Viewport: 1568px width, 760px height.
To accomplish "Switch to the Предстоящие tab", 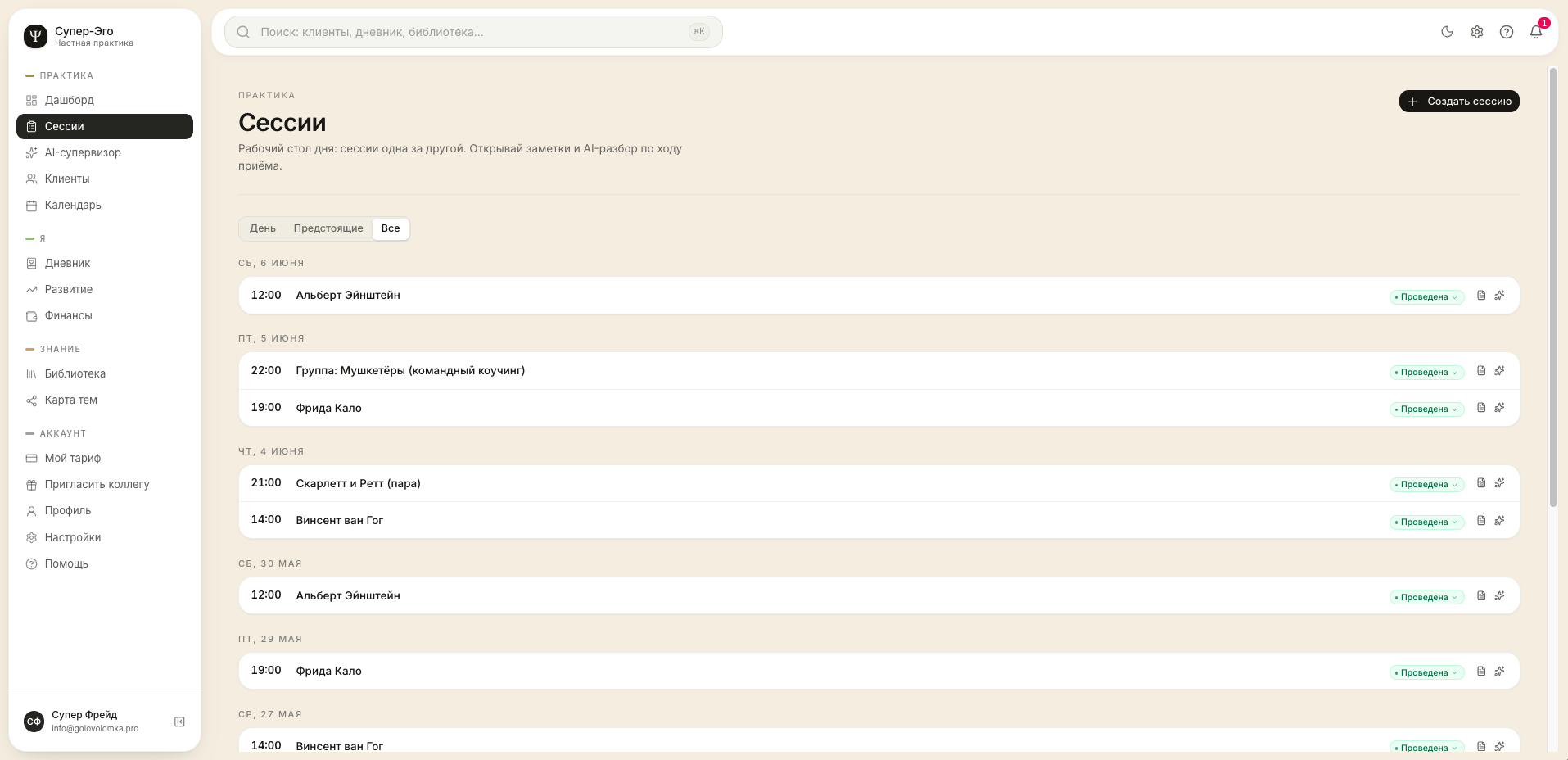I will 328,228.
